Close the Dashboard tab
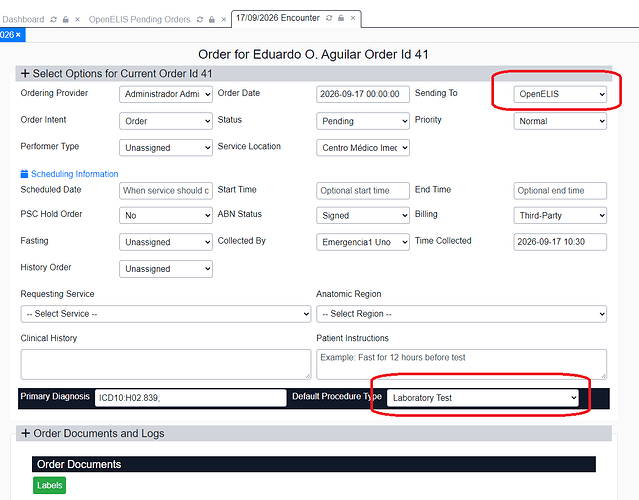 pyautogui.click(x=77, y=19)
